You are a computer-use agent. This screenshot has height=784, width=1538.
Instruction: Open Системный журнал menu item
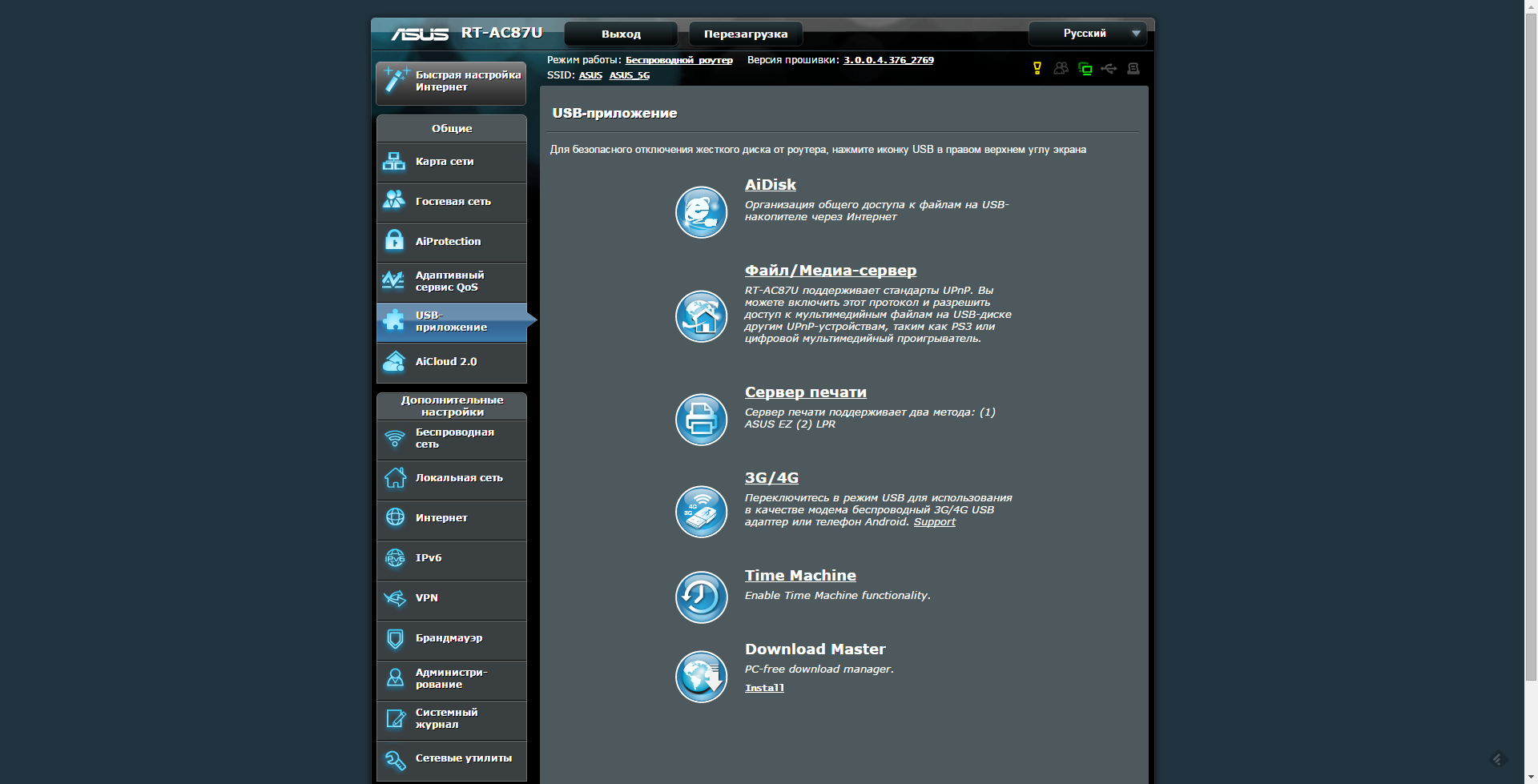(x=452, y=719)
